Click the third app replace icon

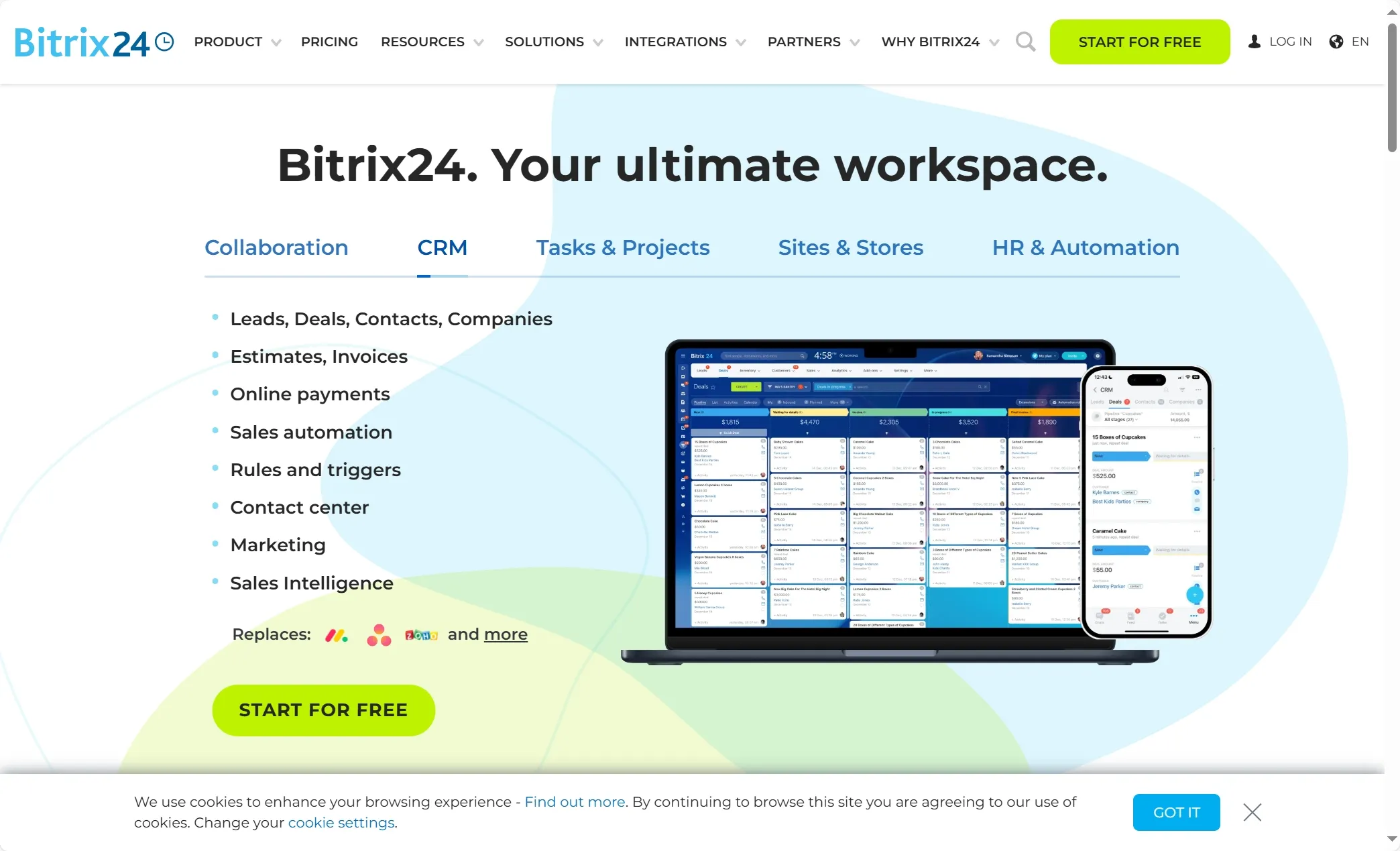click(x=422, y=634)
